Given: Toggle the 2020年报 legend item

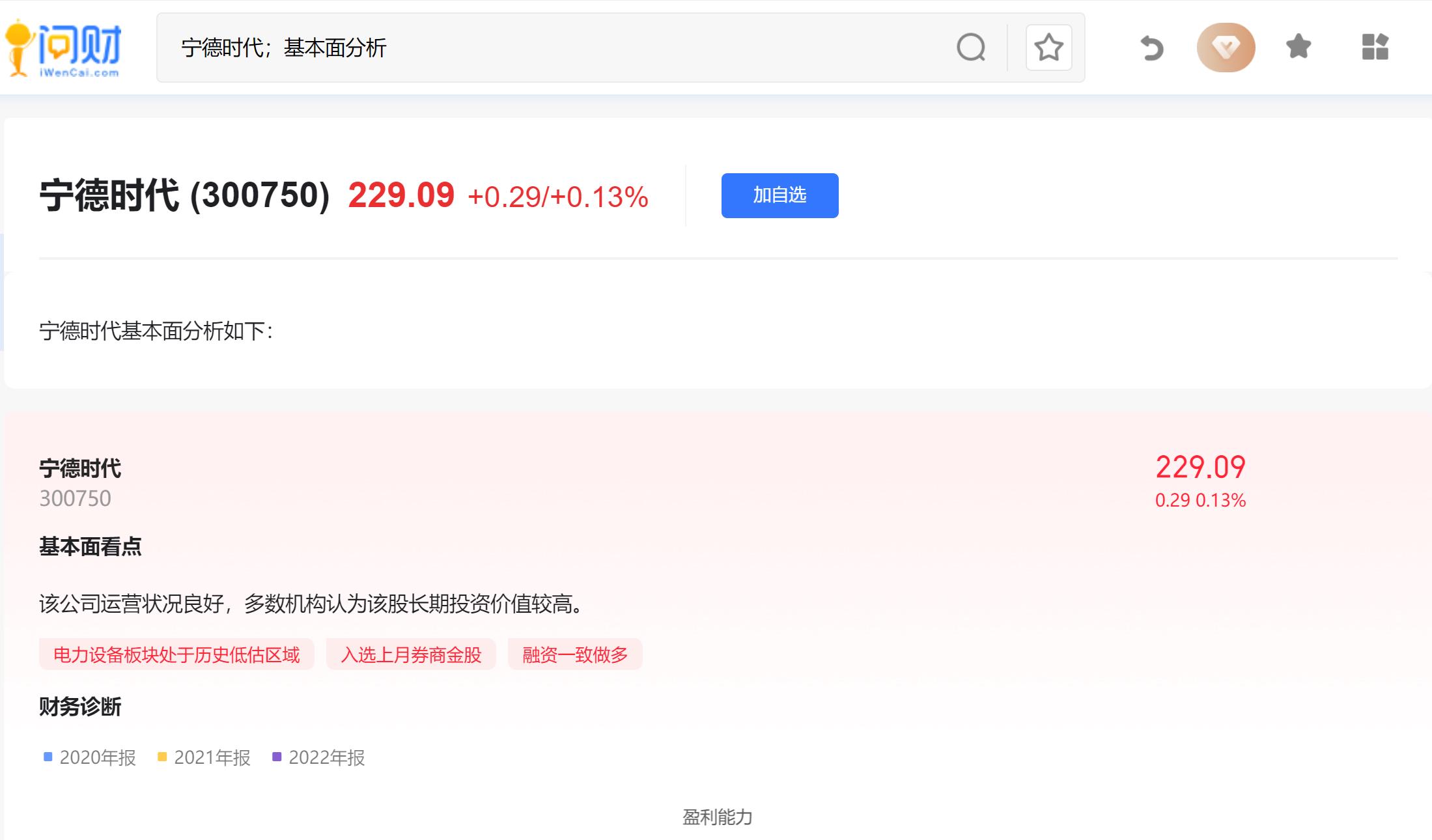Looking at the screenshot, I should (x=97, y=757).
